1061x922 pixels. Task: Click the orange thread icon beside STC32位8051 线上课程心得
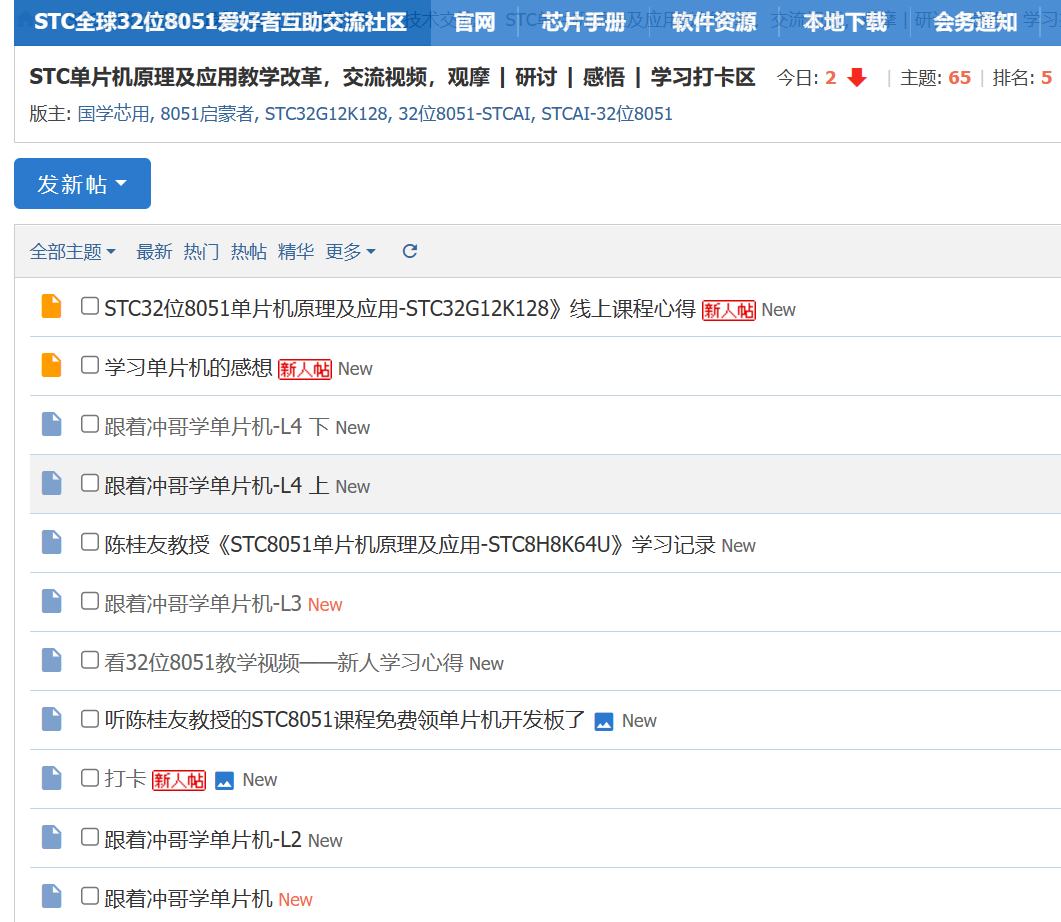pos(51,306)
